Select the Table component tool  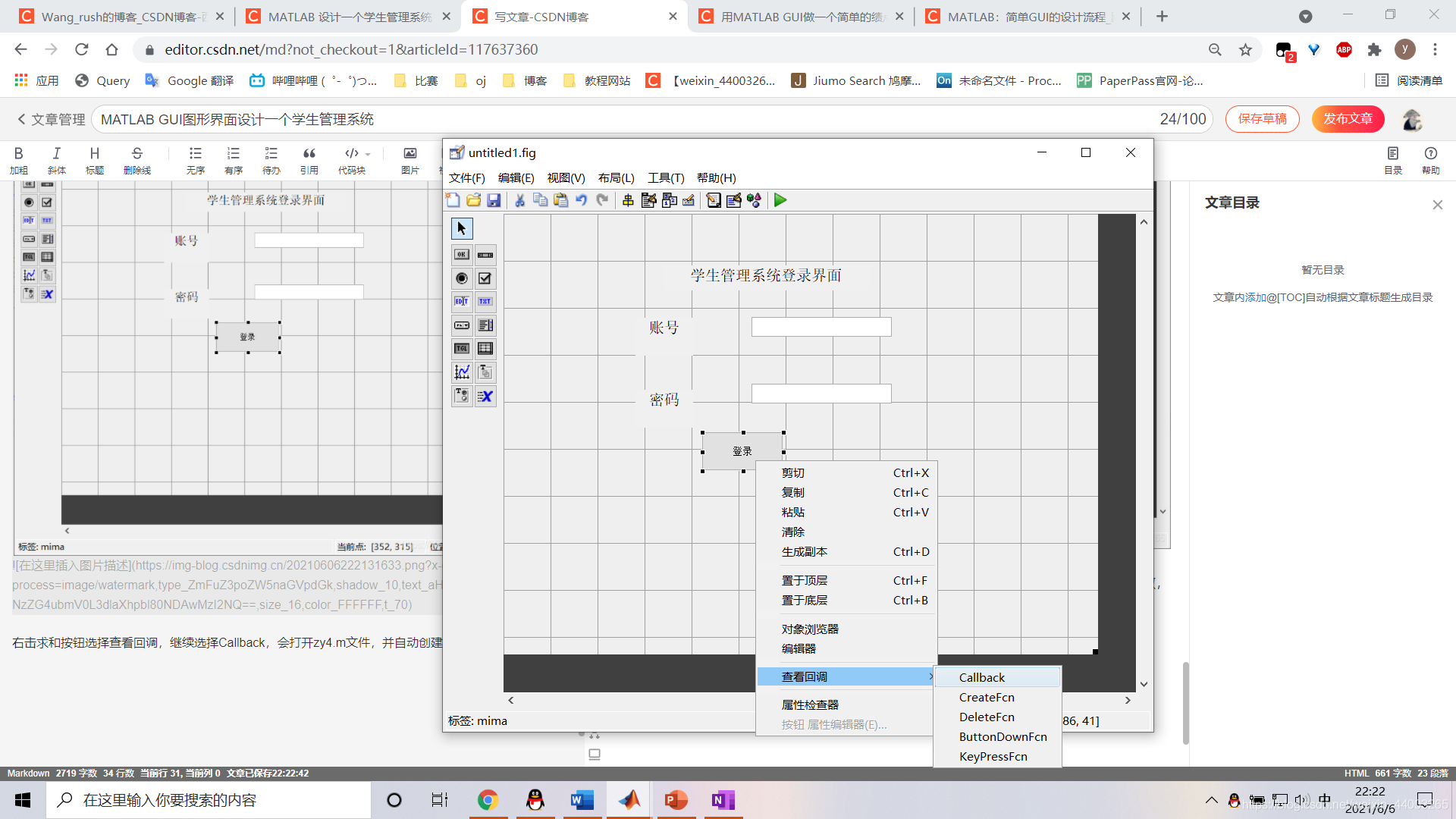click(485, 349)
